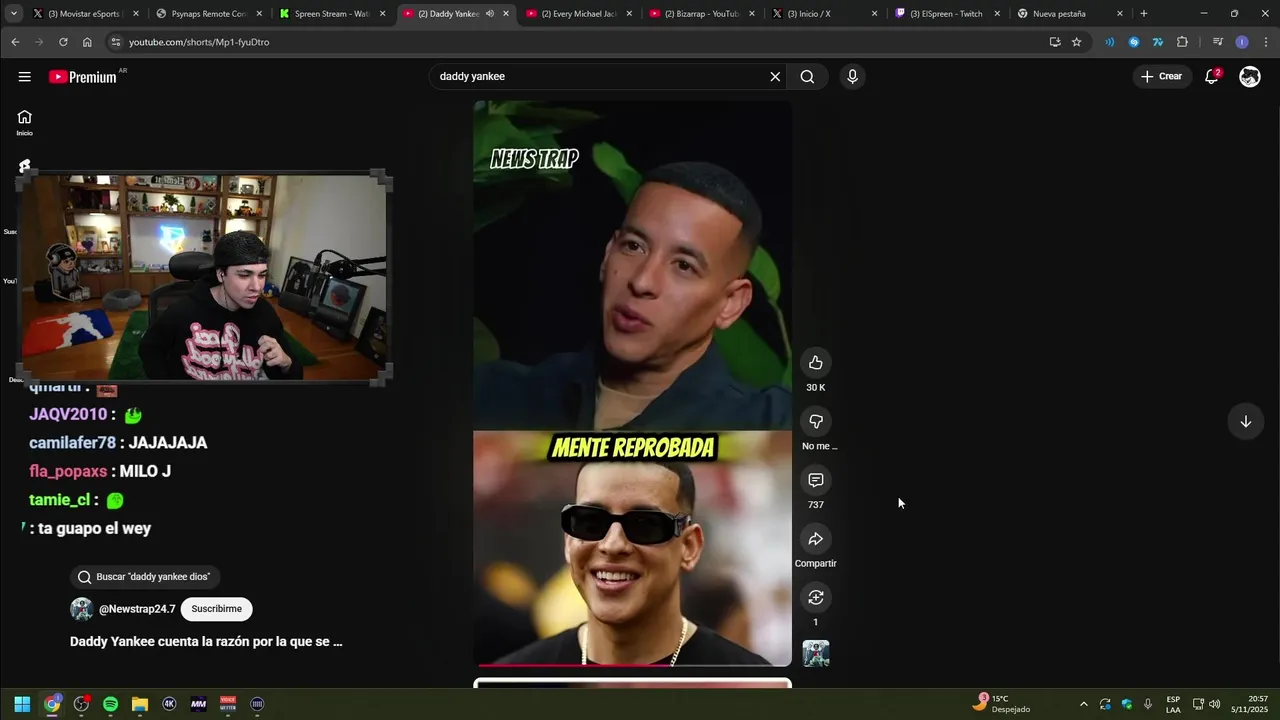Viewport: 1280px width, 720px height.
Task: Open the YouTube hamburger guide menu
Action: 24,77
